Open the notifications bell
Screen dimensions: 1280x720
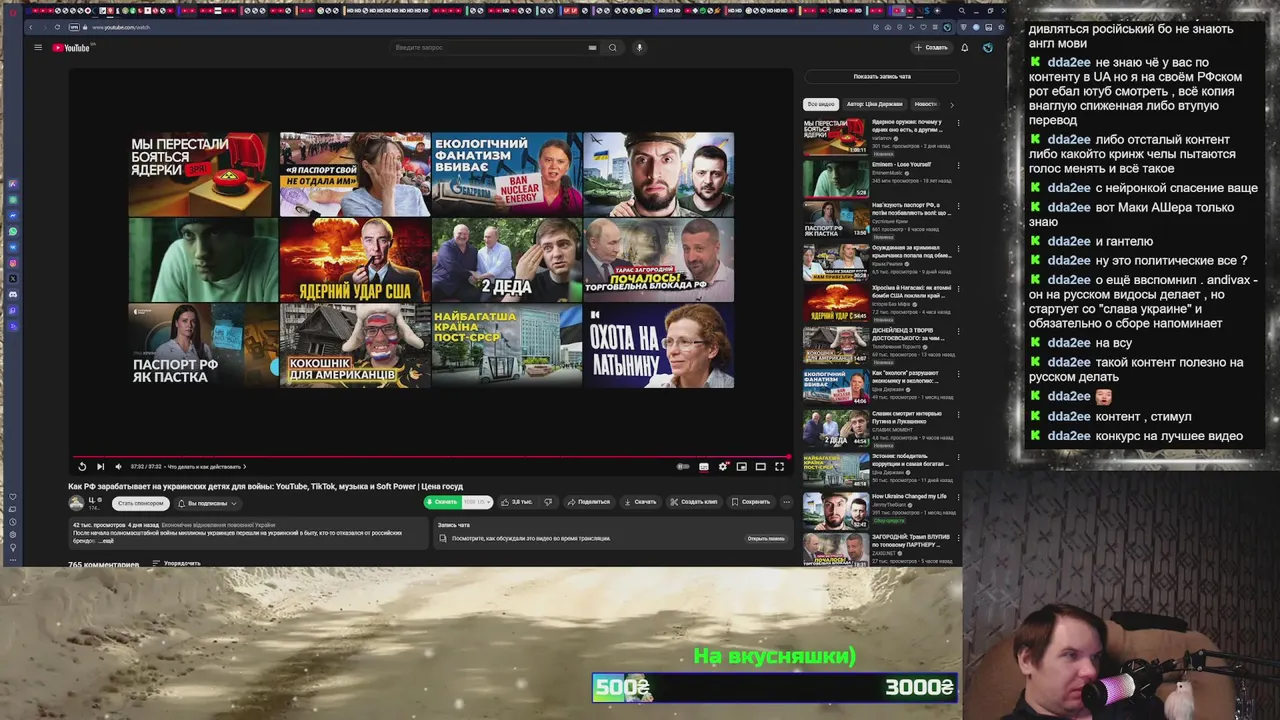[x=964, y=47]
